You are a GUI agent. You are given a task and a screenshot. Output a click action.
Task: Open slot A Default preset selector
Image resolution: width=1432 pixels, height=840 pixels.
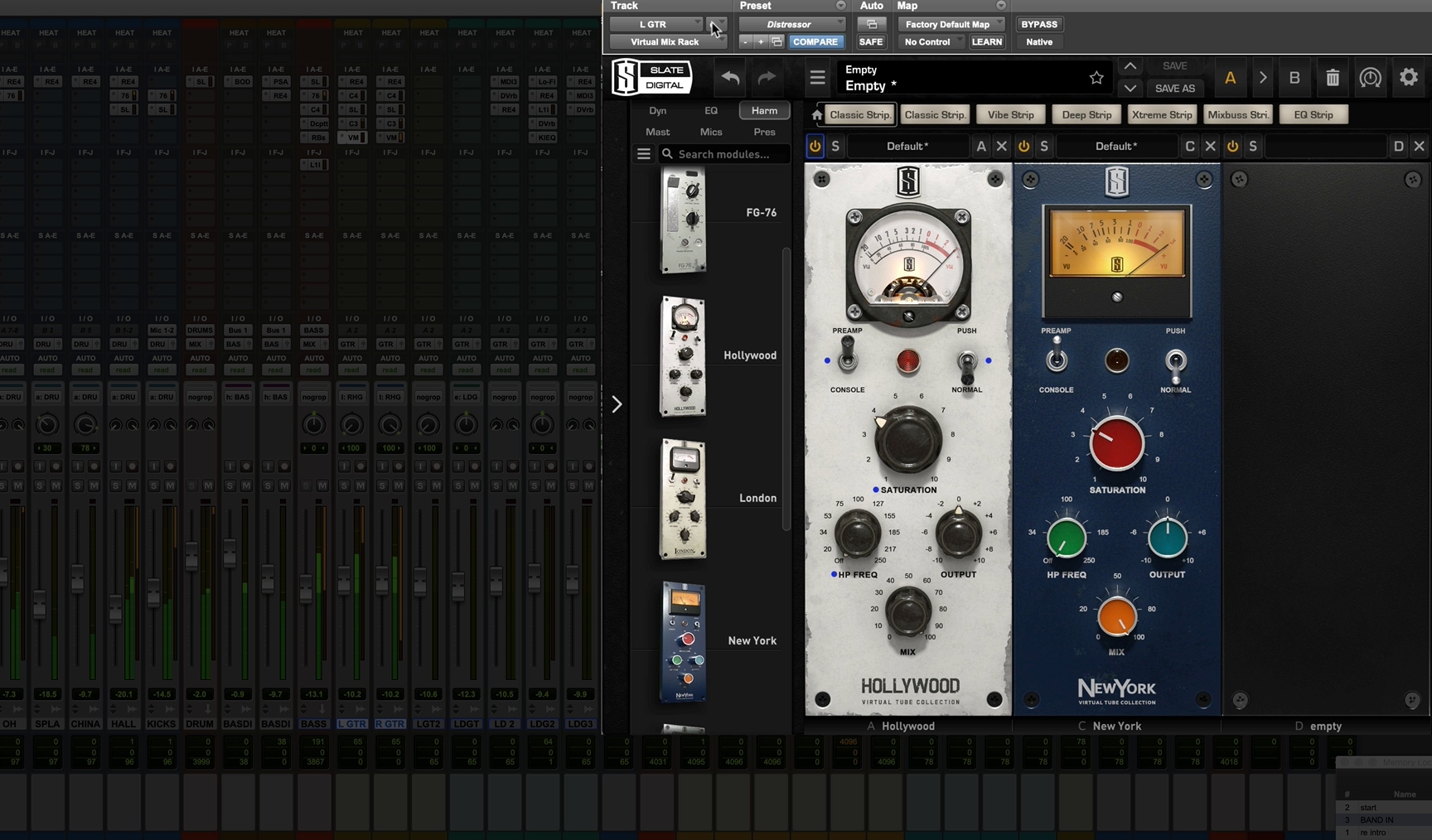(907, 146)
